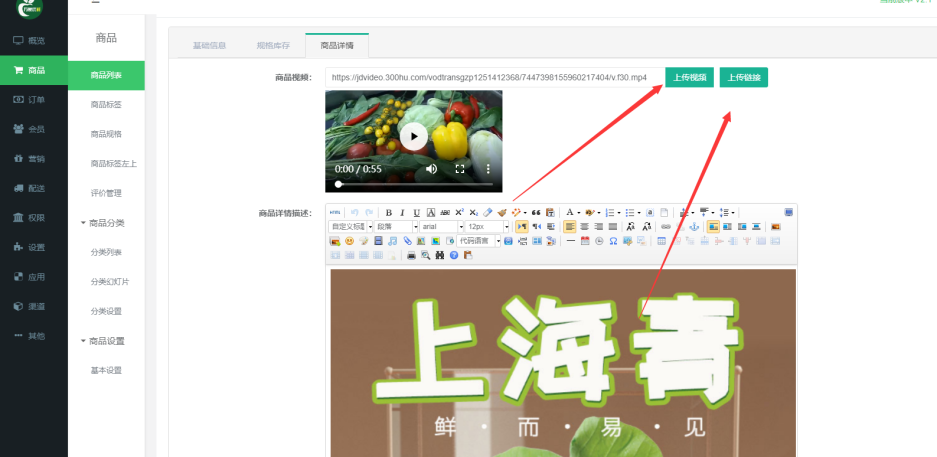
Task: Open the unordered list style dropdown arrow
Action: (639, 213)
